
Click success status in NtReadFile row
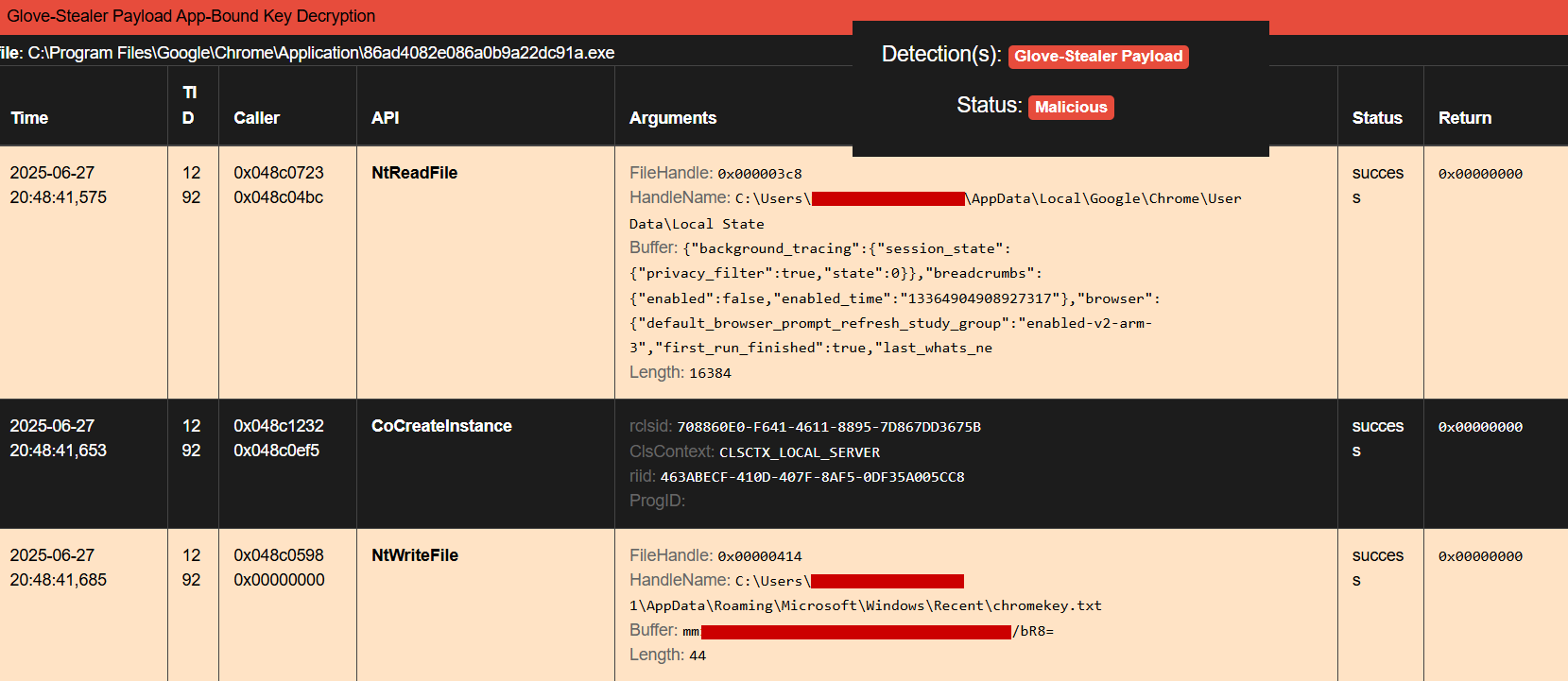(1377, 185)
